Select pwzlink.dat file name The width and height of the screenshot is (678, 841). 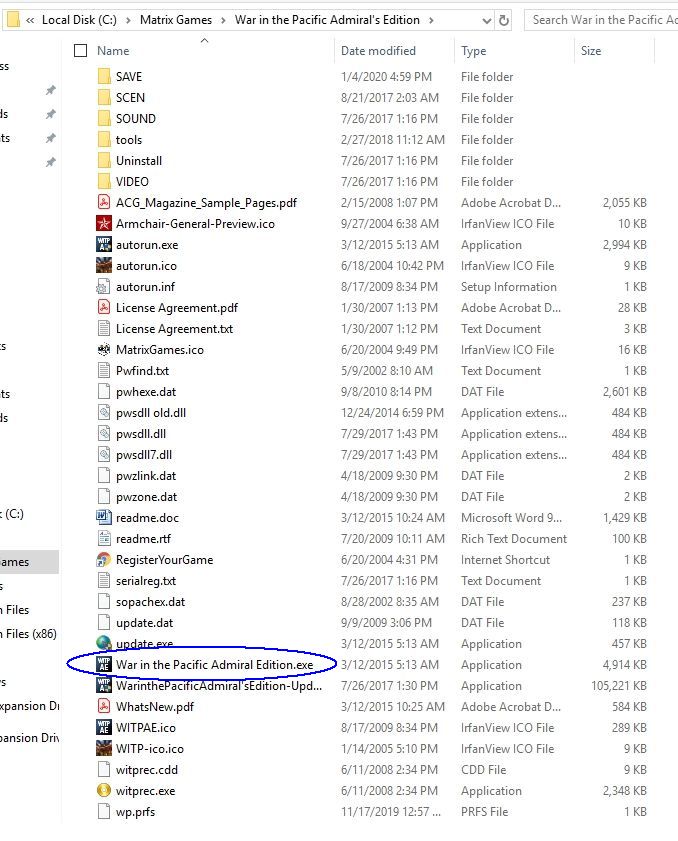[146, 476]
